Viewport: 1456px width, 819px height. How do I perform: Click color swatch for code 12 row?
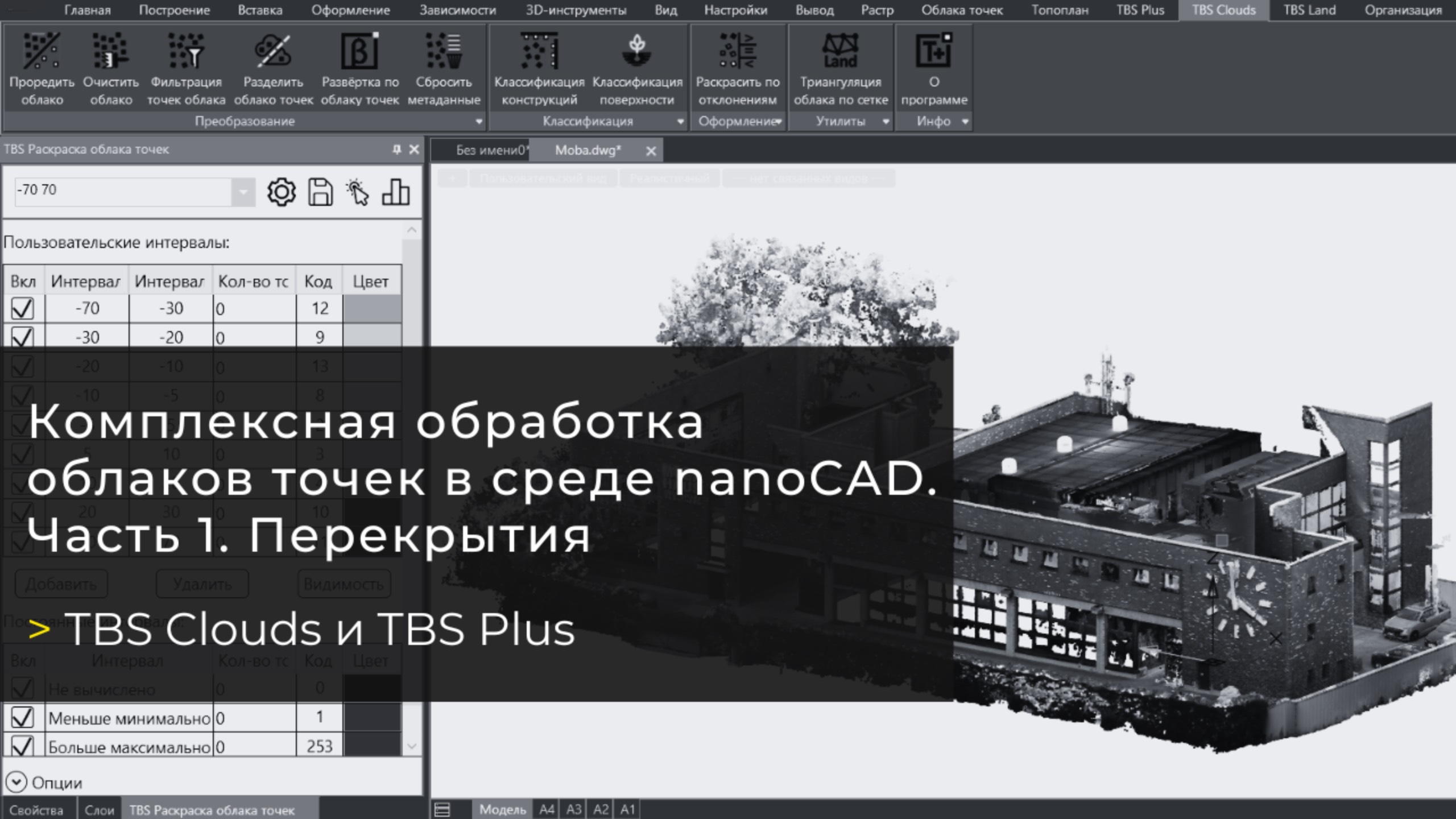(x=372, y=309)
